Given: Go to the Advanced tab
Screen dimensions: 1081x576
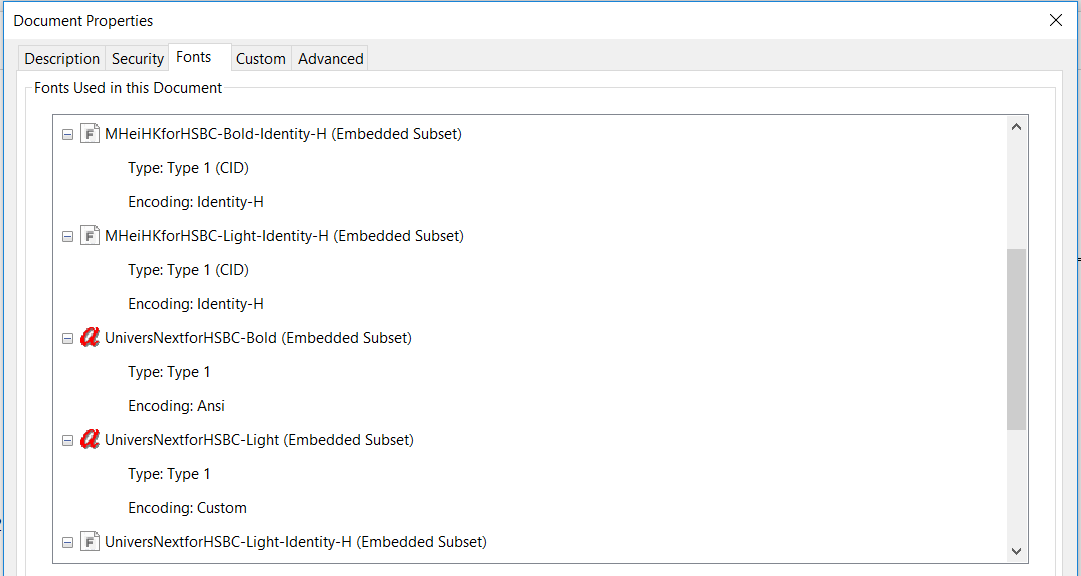Looking at the screenshot, I should (330, 59).
